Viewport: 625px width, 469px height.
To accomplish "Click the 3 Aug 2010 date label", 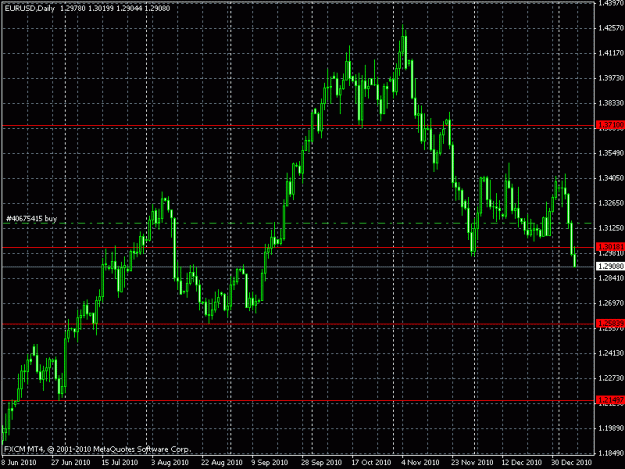I will 170,463.
